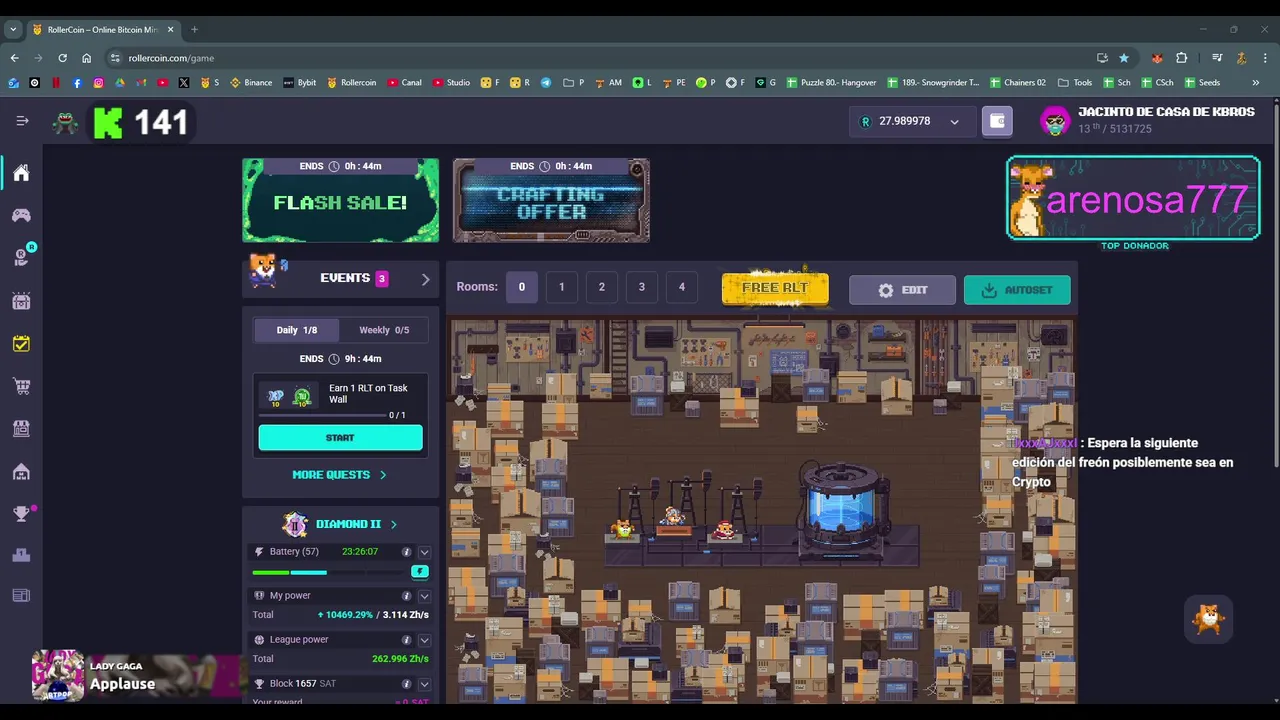Click the wallet icon next to the balance
This screenshot has width=1280, height=720.
coord(997,121)
